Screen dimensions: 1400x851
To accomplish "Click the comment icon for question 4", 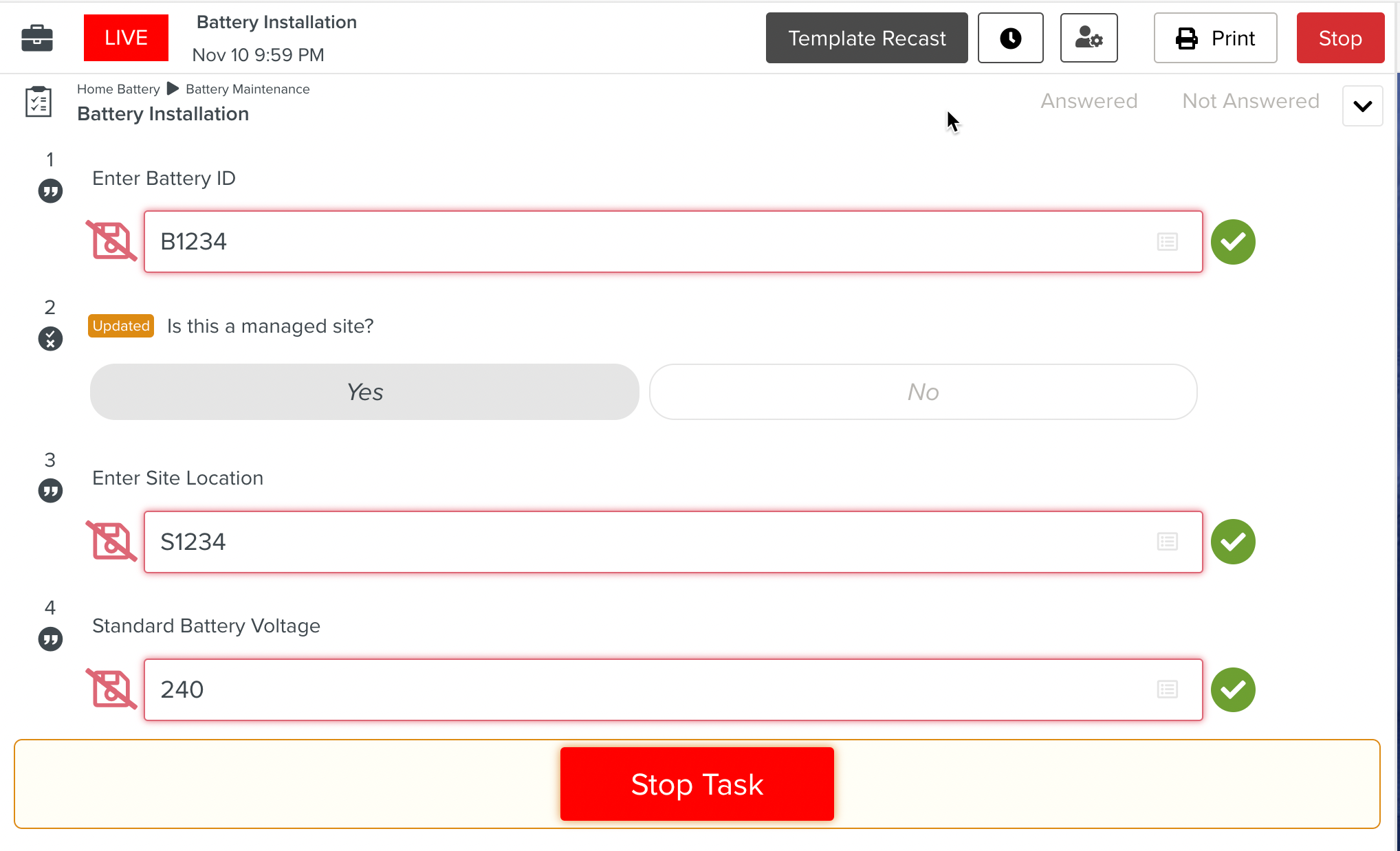I will pos(50,639).
